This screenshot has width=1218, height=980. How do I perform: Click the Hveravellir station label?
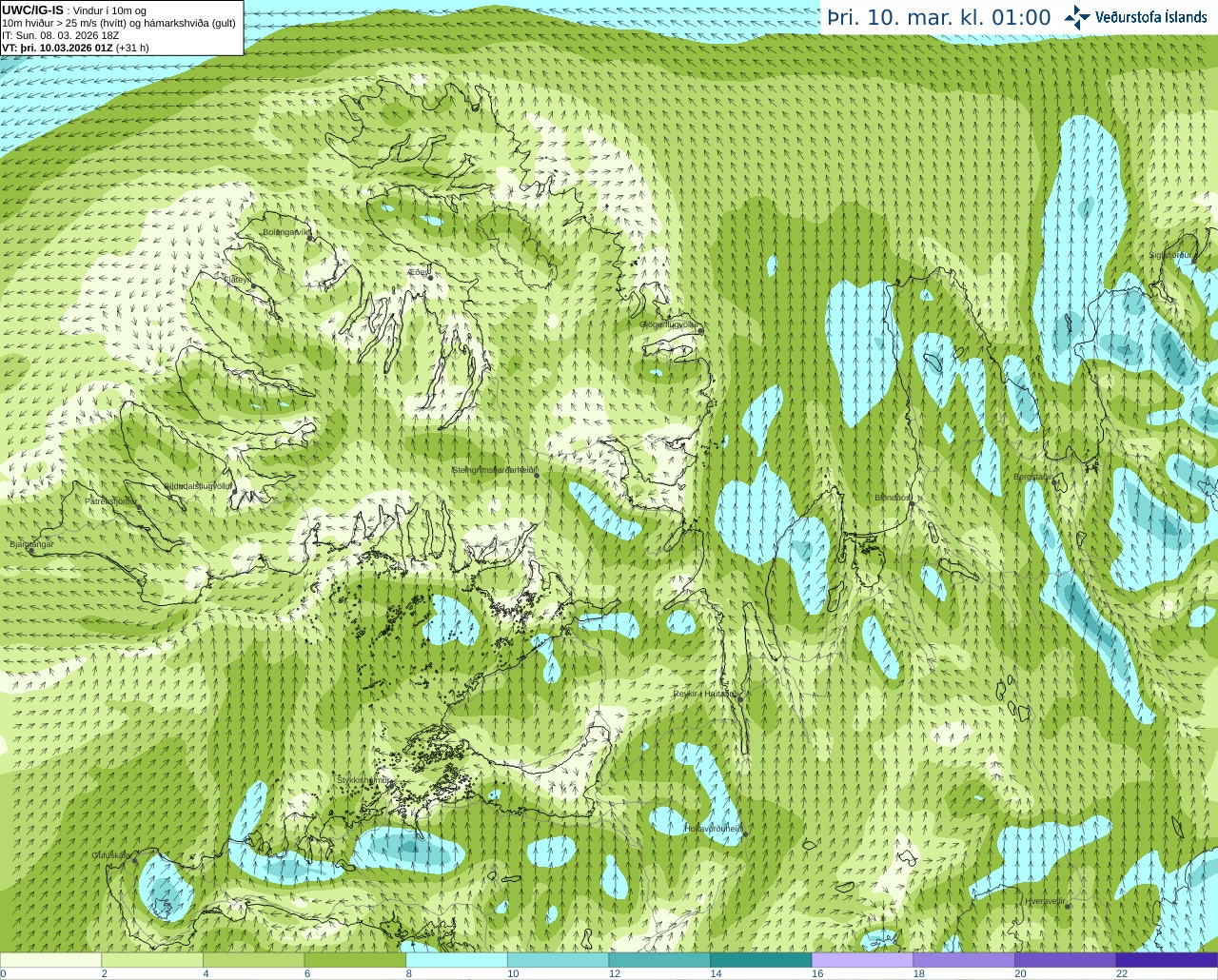pos(1044,900)
